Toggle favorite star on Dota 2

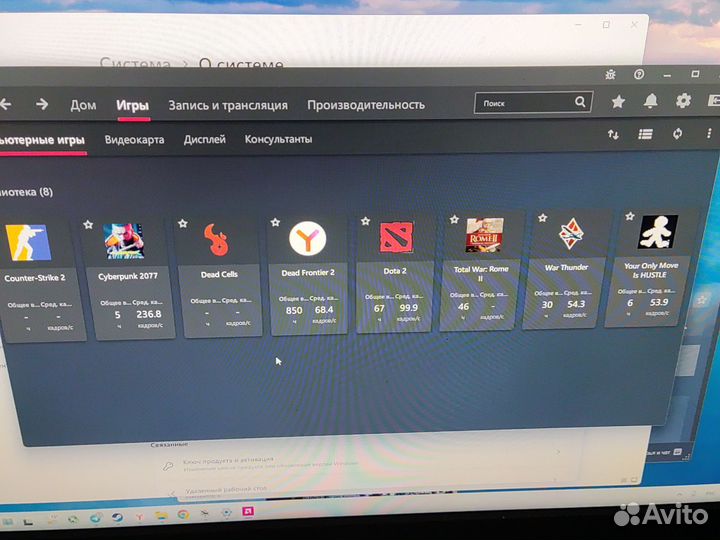tap(365, 220)
